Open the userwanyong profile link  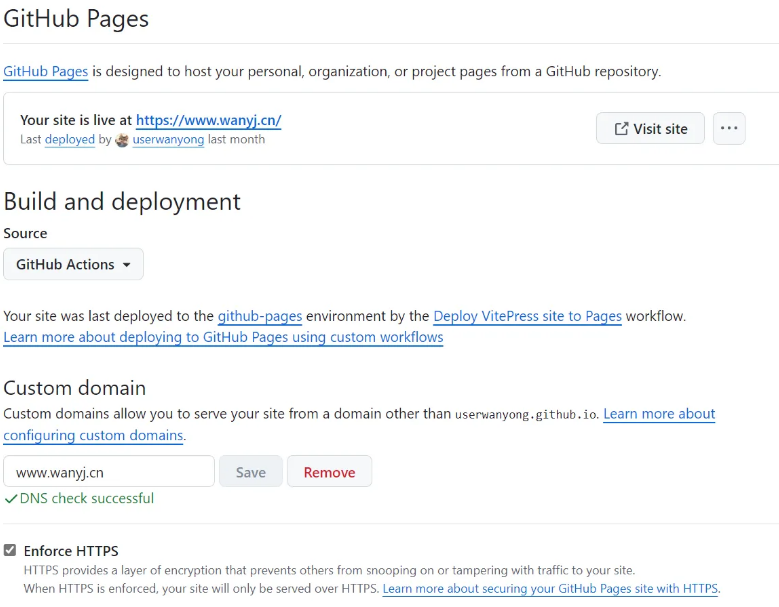168,140
